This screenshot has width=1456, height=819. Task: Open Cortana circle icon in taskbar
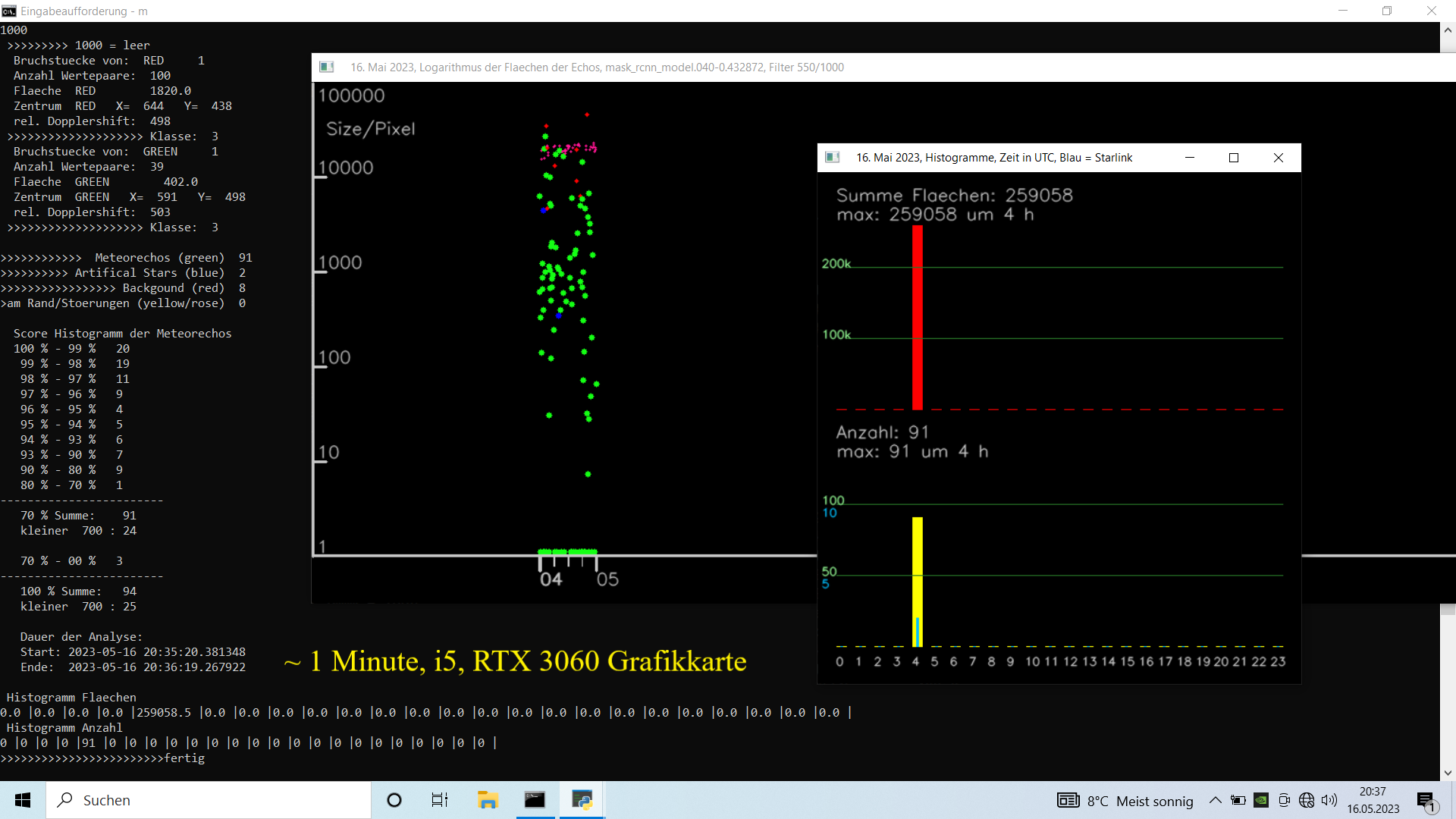click(394, 800)
